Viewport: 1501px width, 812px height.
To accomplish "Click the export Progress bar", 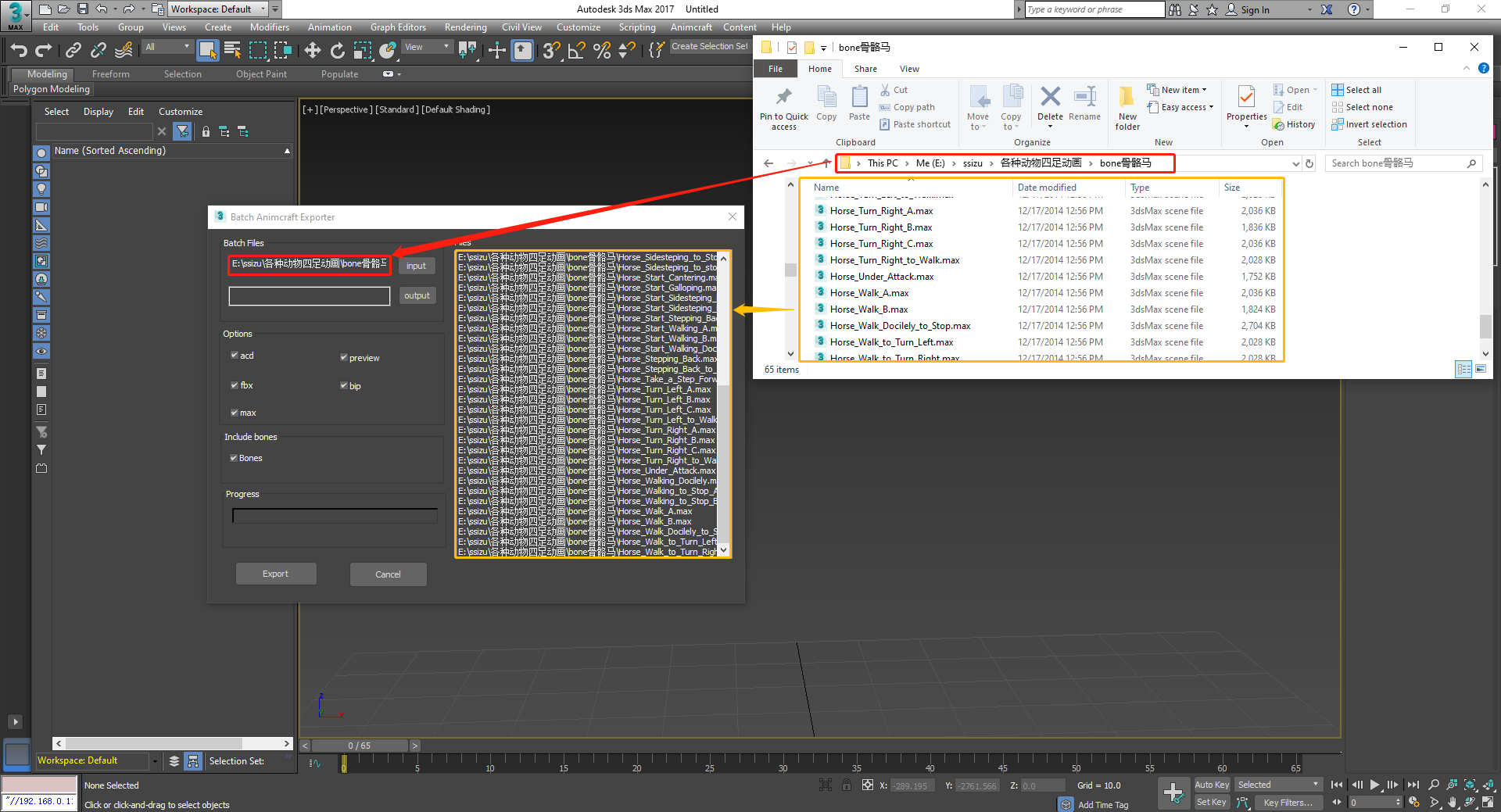I will click(335, 516).
